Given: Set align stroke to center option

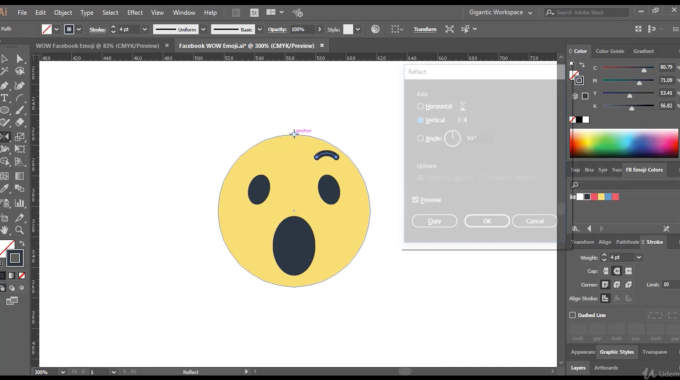Looking at the screenshot, I should (x=605, y=298).
